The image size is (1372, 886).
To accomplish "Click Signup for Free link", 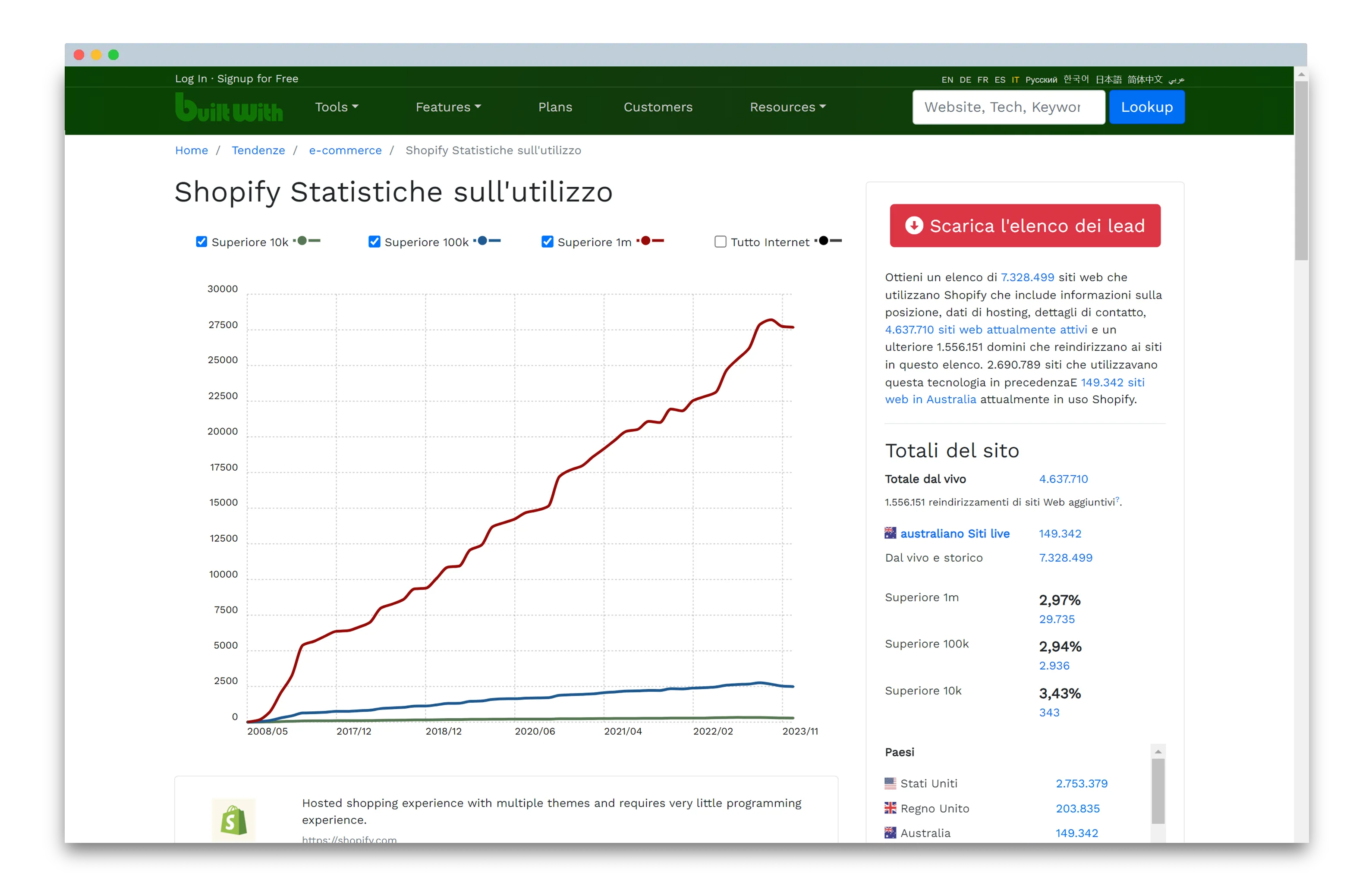I will point(258,78).
